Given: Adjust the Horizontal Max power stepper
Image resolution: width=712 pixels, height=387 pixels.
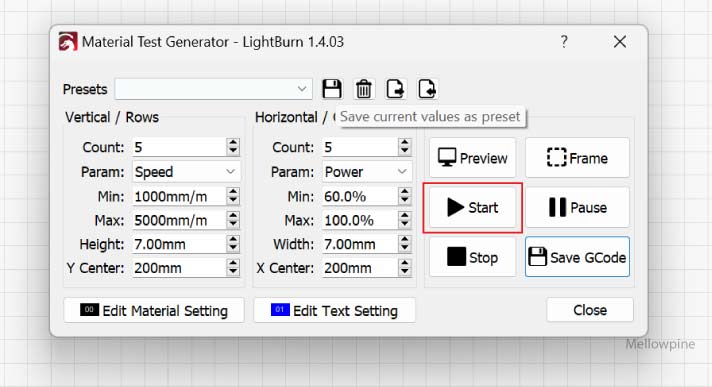Looking at the screenshot, I should click(405, 220).
